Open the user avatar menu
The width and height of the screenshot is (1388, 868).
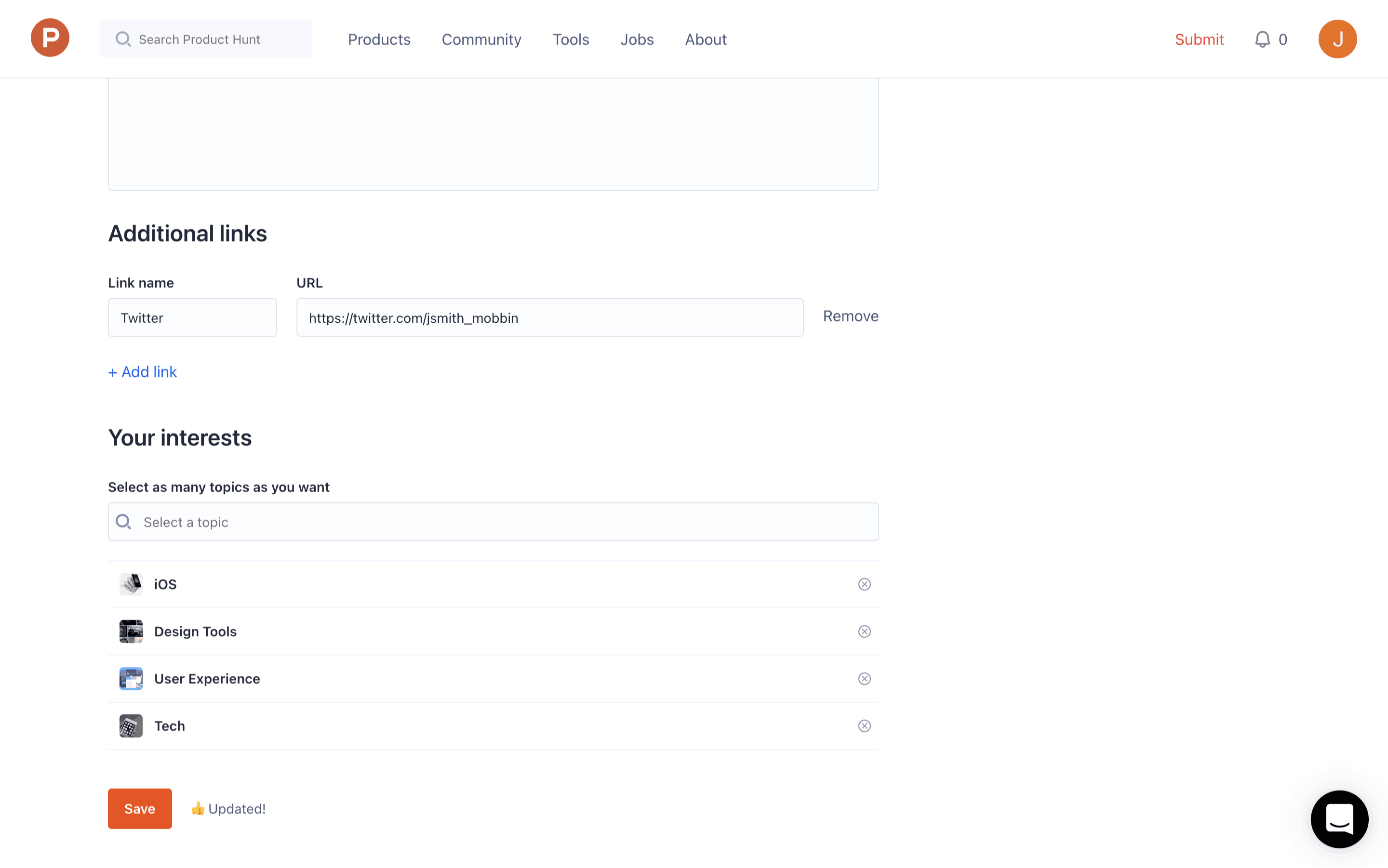point(1337,39)
